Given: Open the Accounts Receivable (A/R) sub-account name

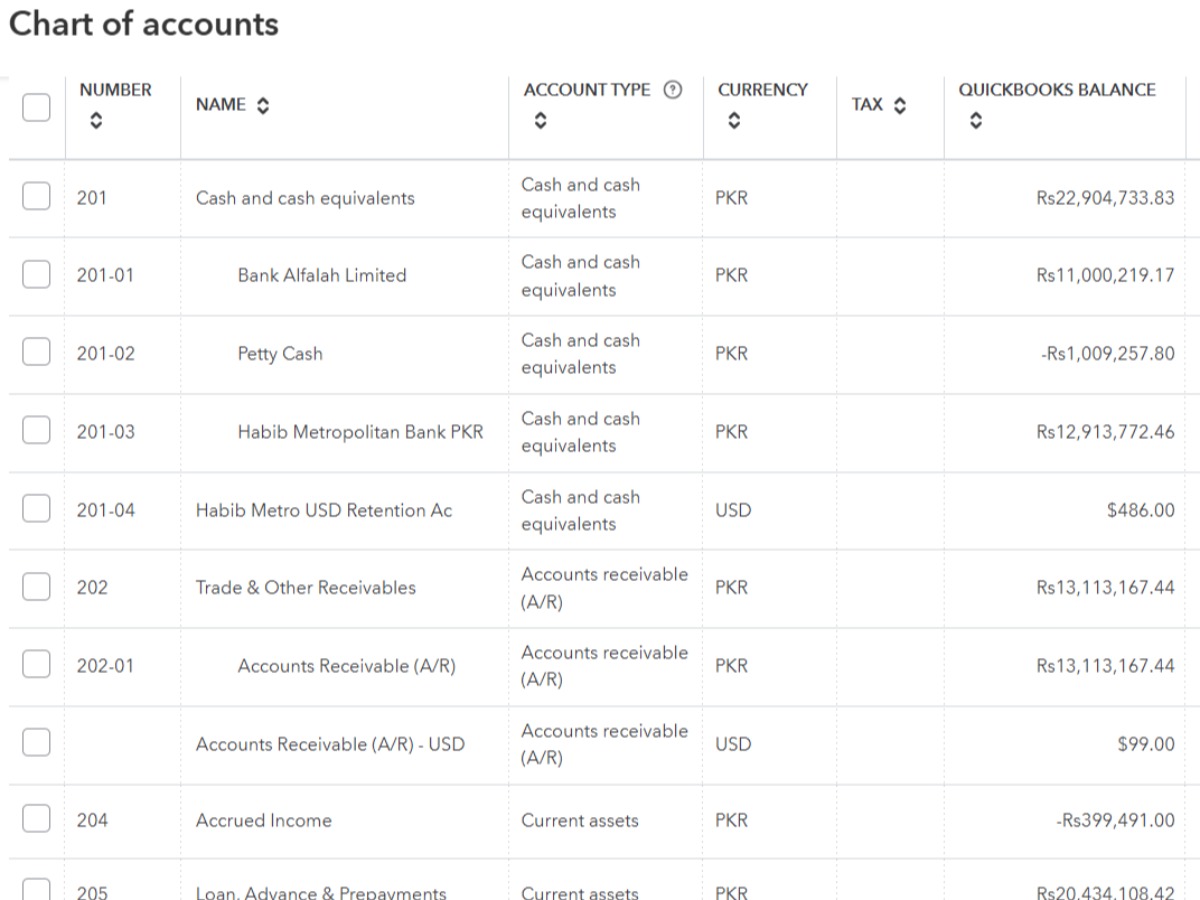Looking at the screenshot, I should (x=347, y=666).
